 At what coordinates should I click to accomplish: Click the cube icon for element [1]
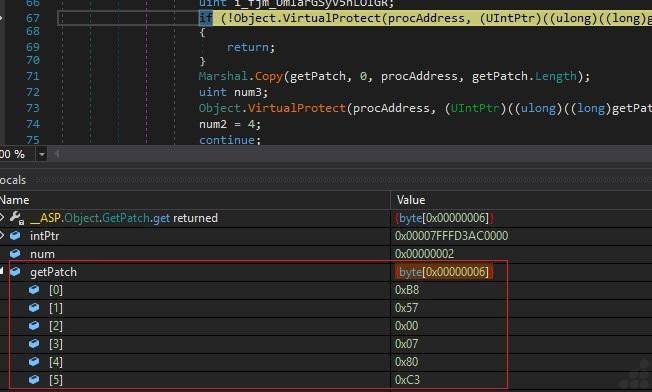[34, 308]
